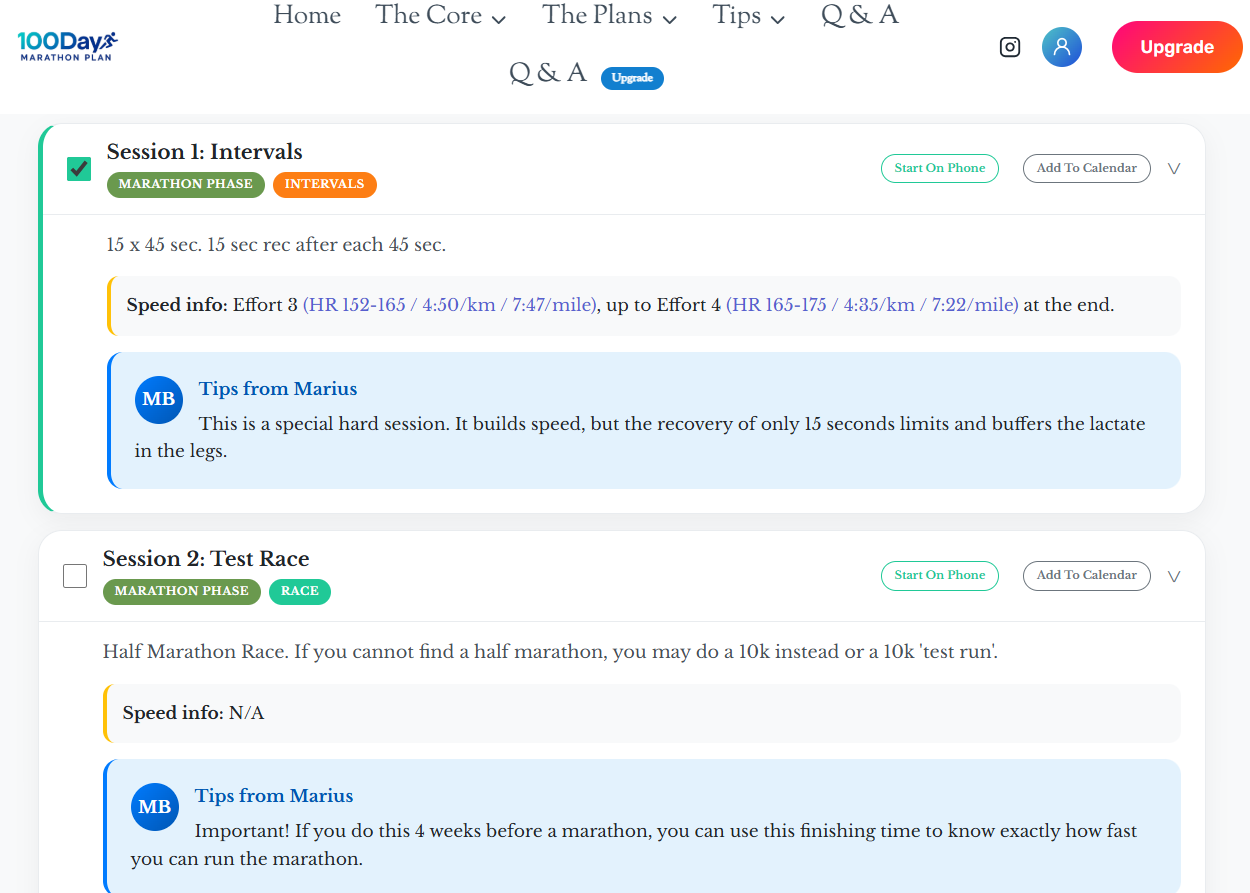
Task: Click the orange INTERVALS tag
Action: (x=324, y=184)
